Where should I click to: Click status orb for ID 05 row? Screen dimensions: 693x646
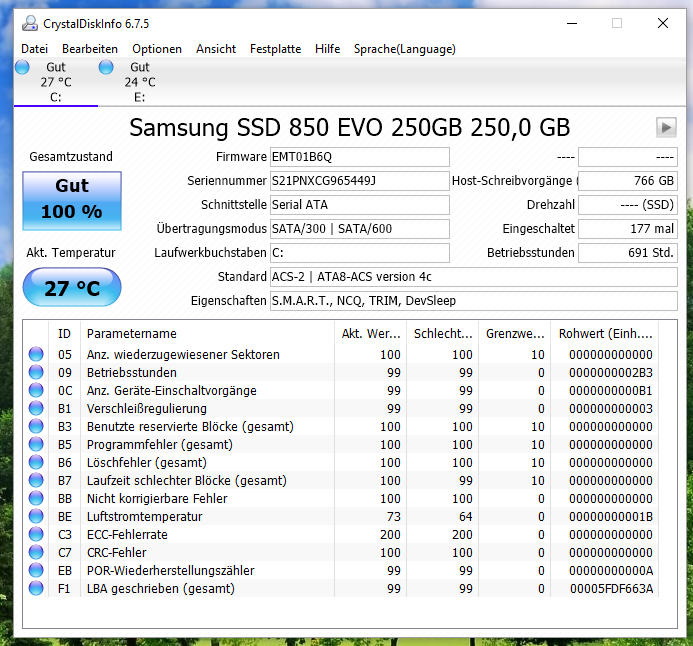click(36, 354)
